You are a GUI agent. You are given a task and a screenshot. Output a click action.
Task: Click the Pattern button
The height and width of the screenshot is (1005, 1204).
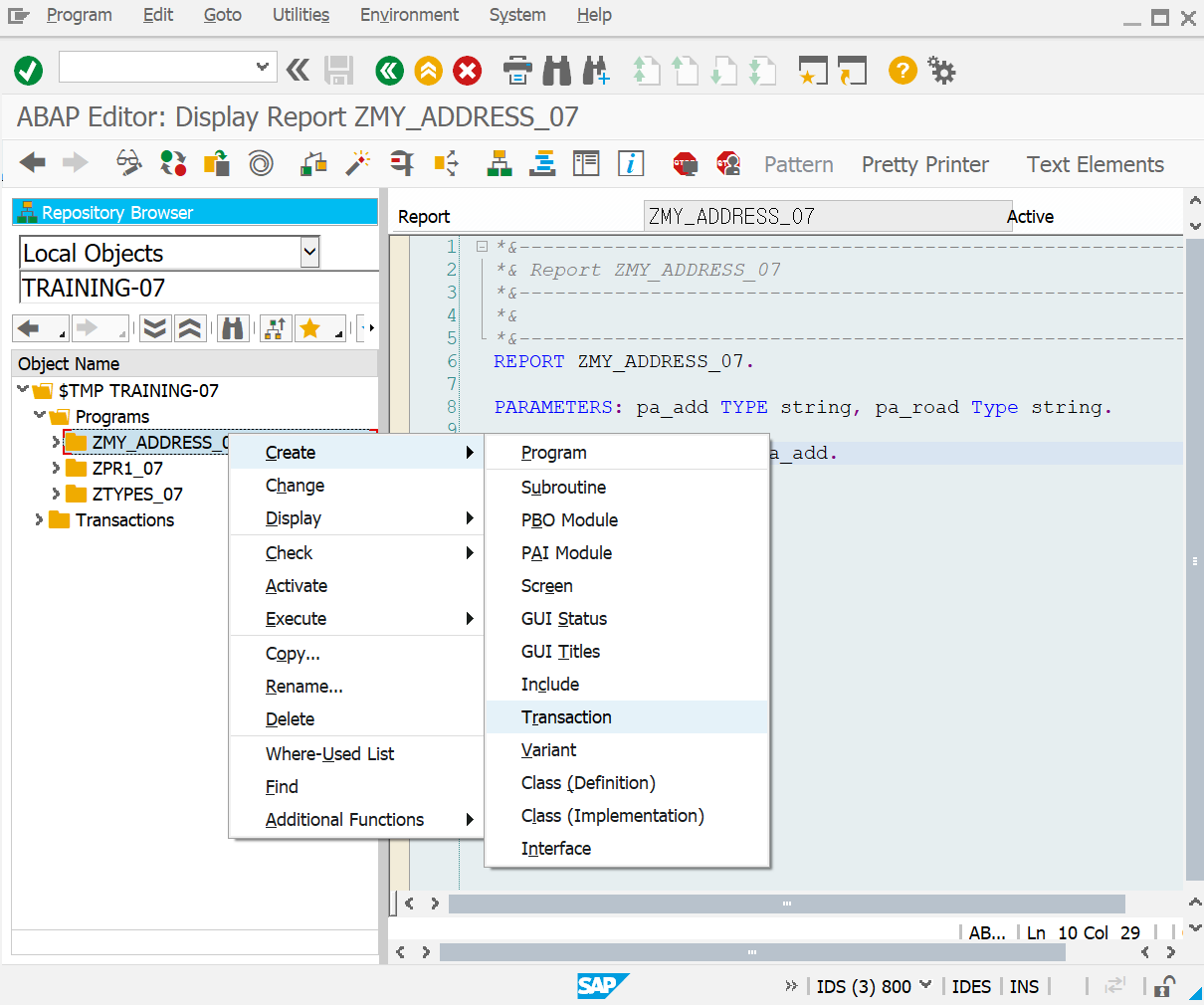click(798, 164)
